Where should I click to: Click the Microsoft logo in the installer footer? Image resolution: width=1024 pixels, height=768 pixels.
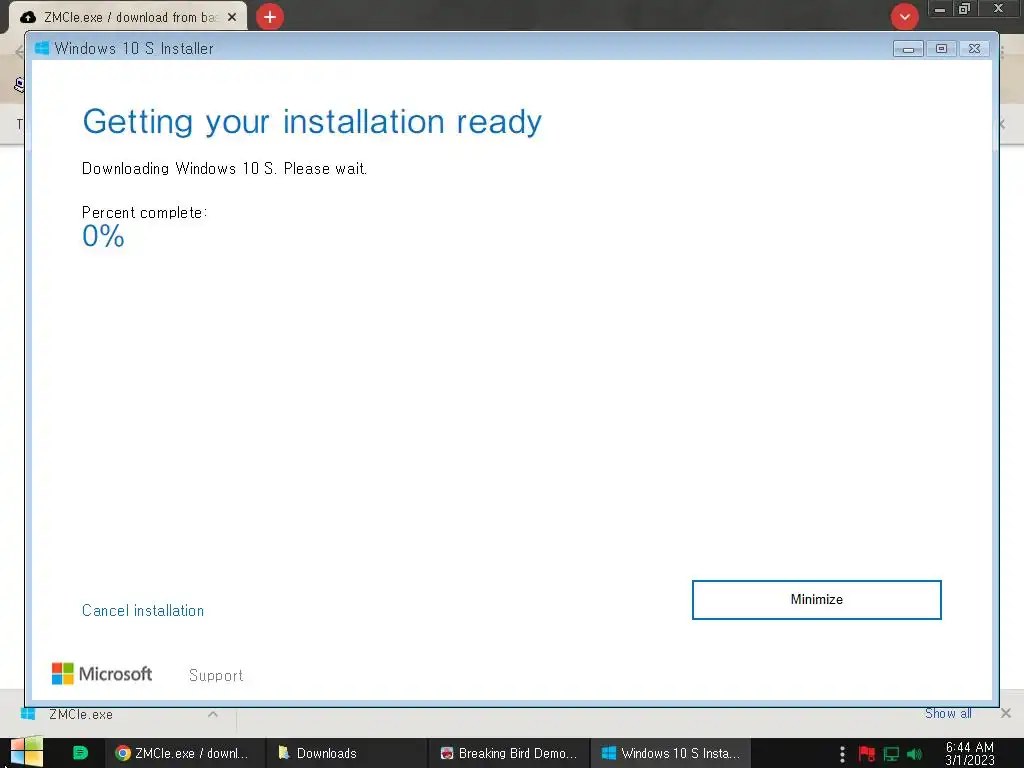tap(102, 673)
